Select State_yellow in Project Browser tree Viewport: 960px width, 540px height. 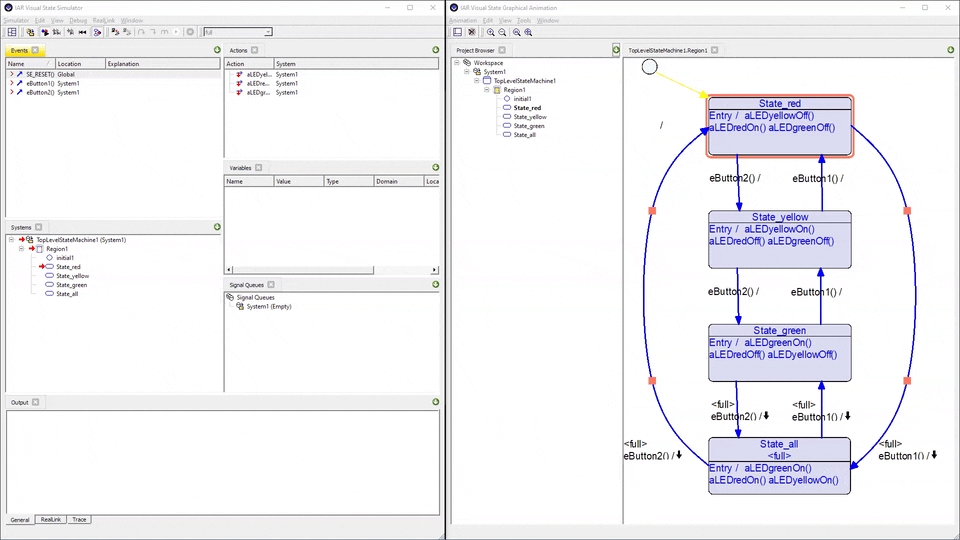click(530, 117)
